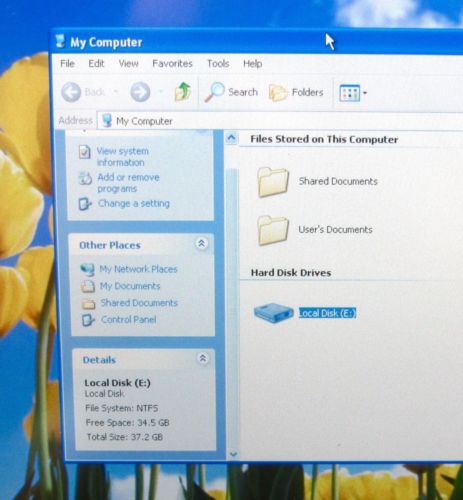The image size is (463, 500).
Task: Click View system information link
Action: pos(122,157)
